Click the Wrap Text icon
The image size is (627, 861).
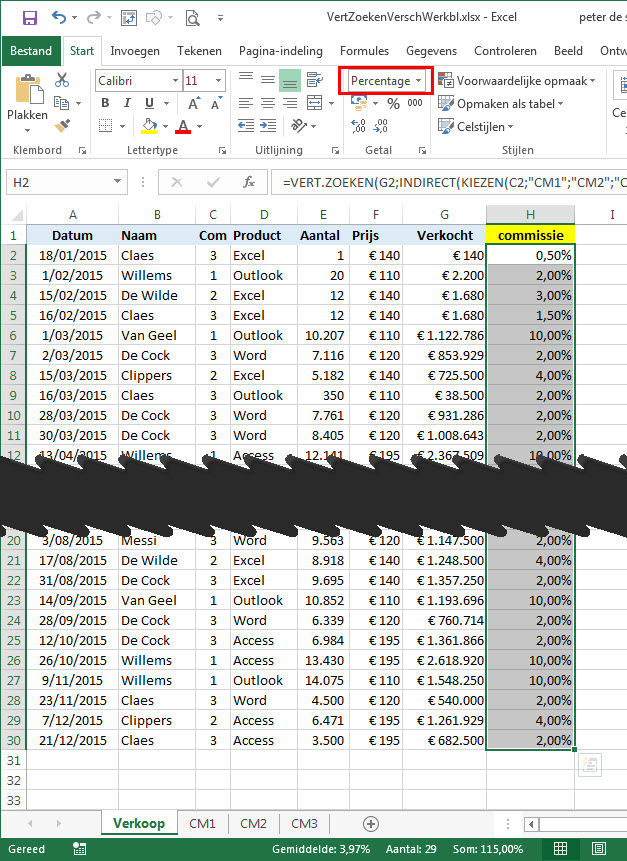[x=315, y=80]
